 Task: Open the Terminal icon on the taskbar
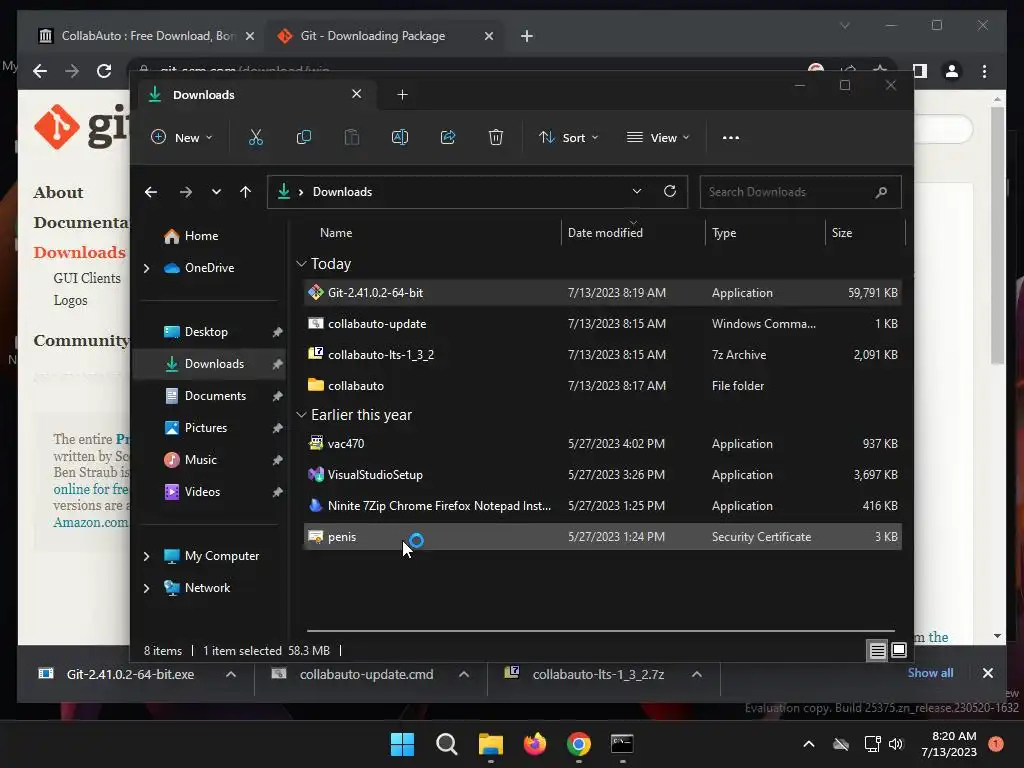(x=622, y=744)
